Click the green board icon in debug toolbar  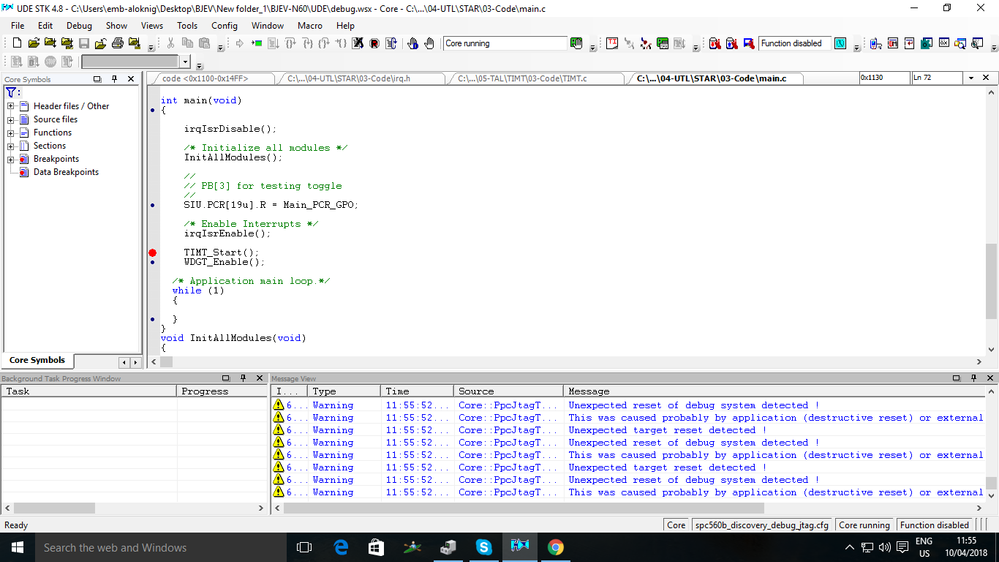pos(663,43)
